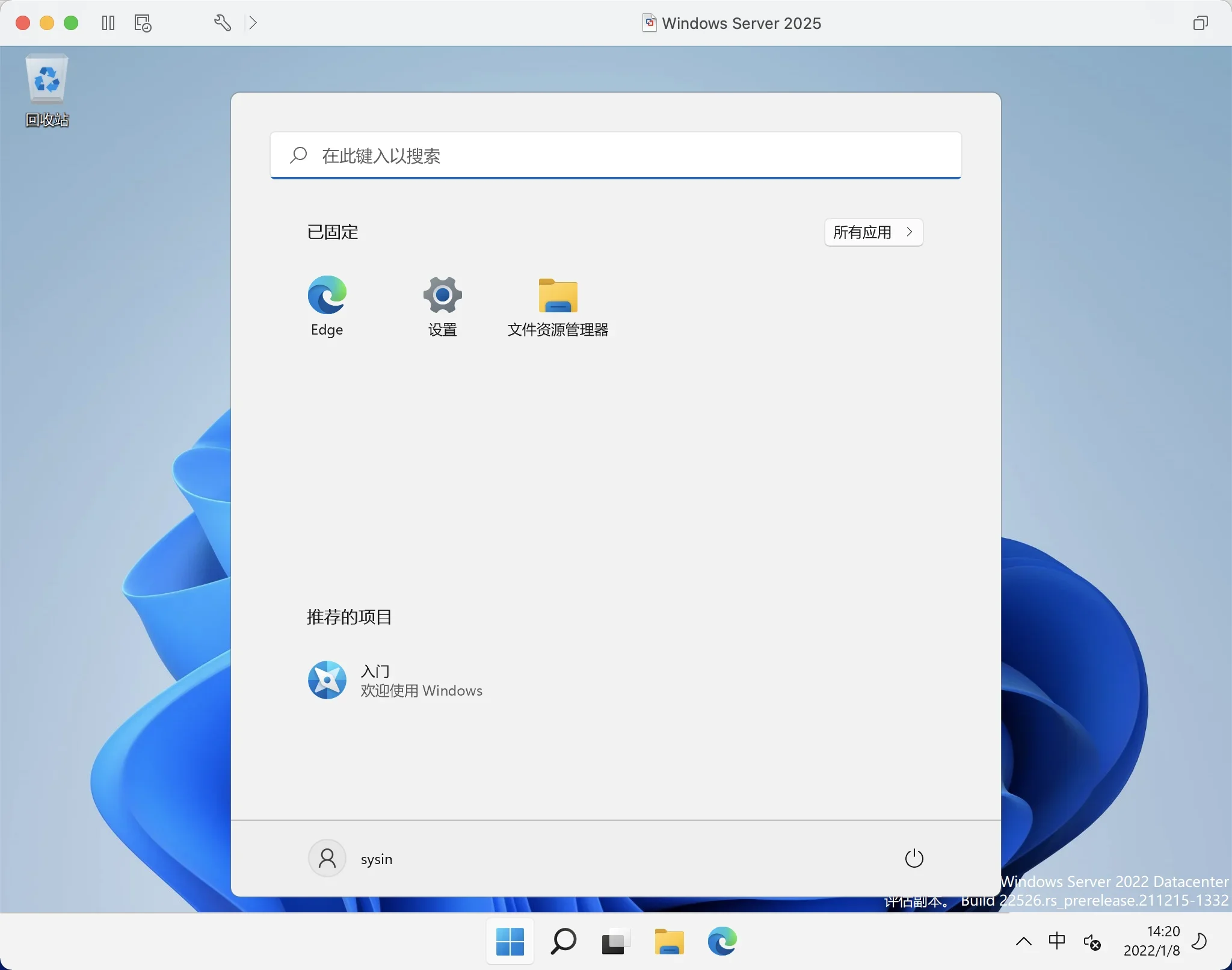Click the power button to shut down
The image size is (1232, 970).
click(x=913, y=857)
